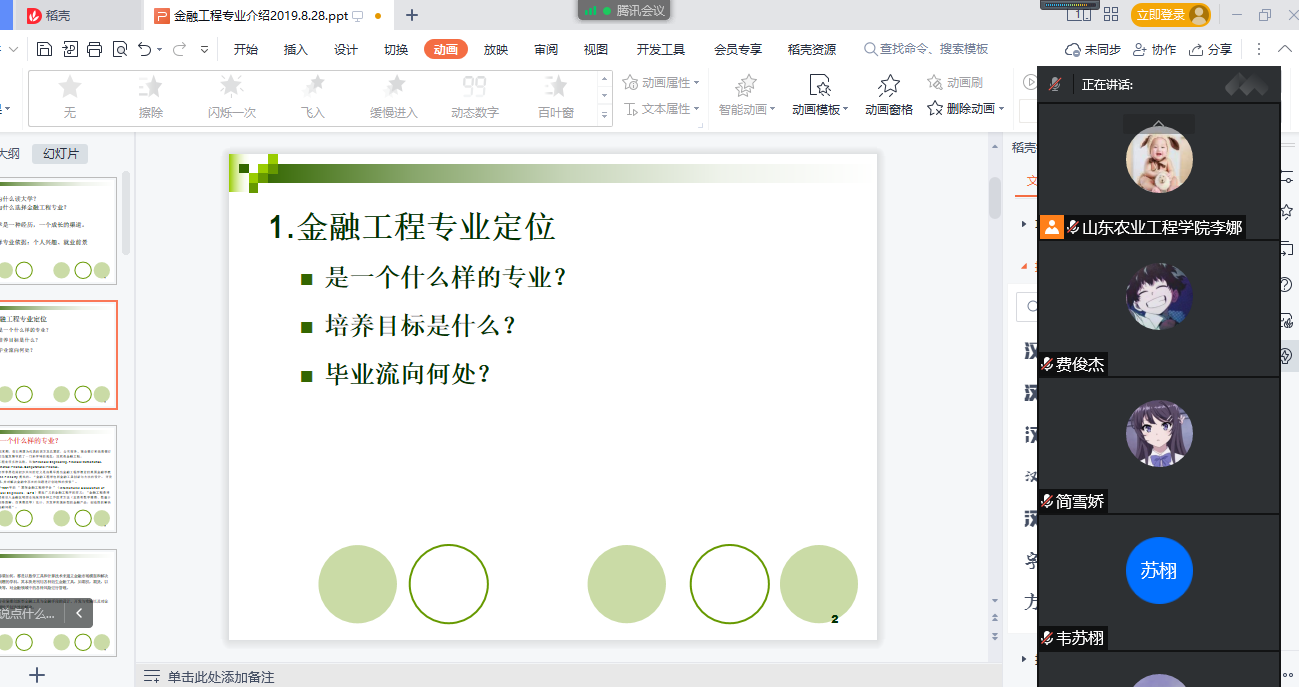1299x687 pixels.
Task: Click the slide panel vertical scrollbar
Action: pos(126,215)
